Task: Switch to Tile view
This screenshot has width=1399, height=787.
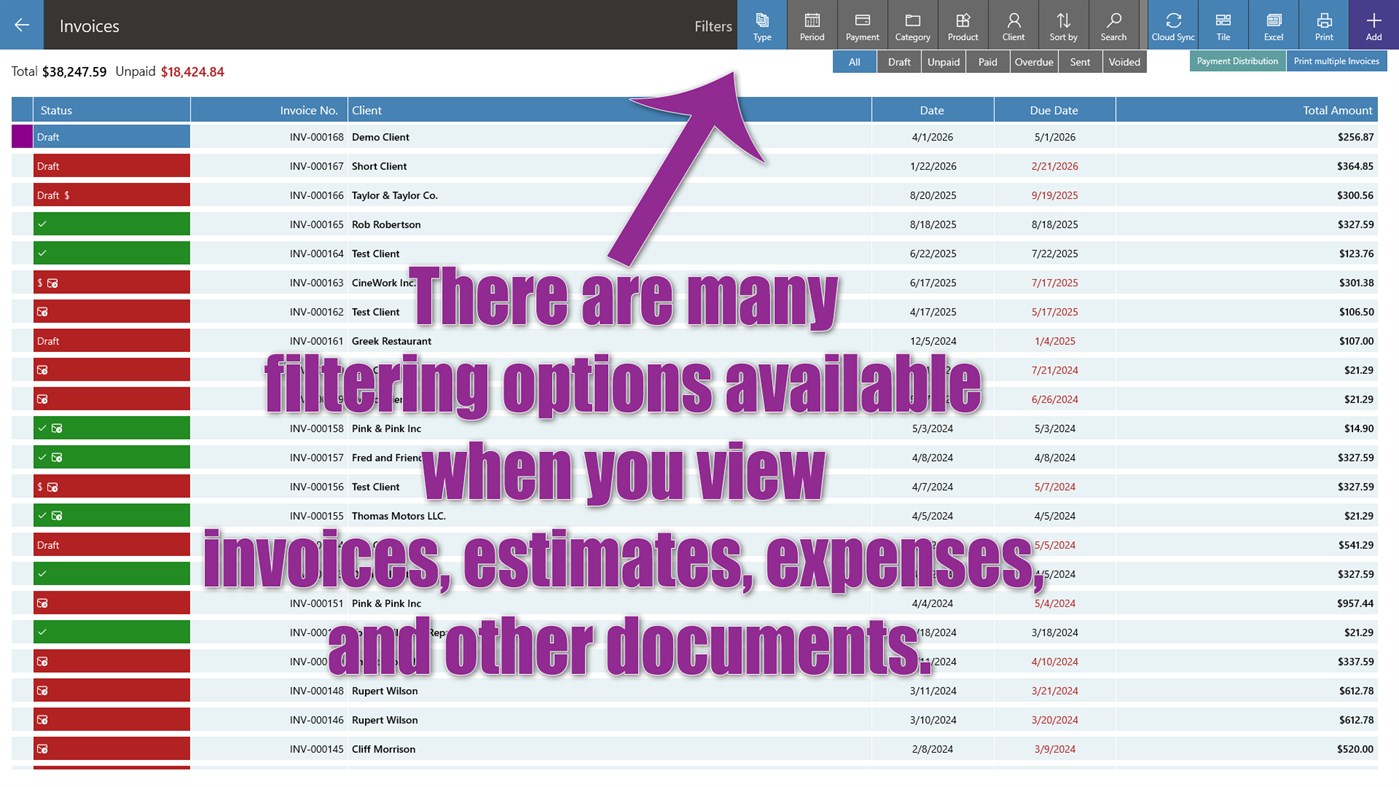Action: tap(1222, 24)
